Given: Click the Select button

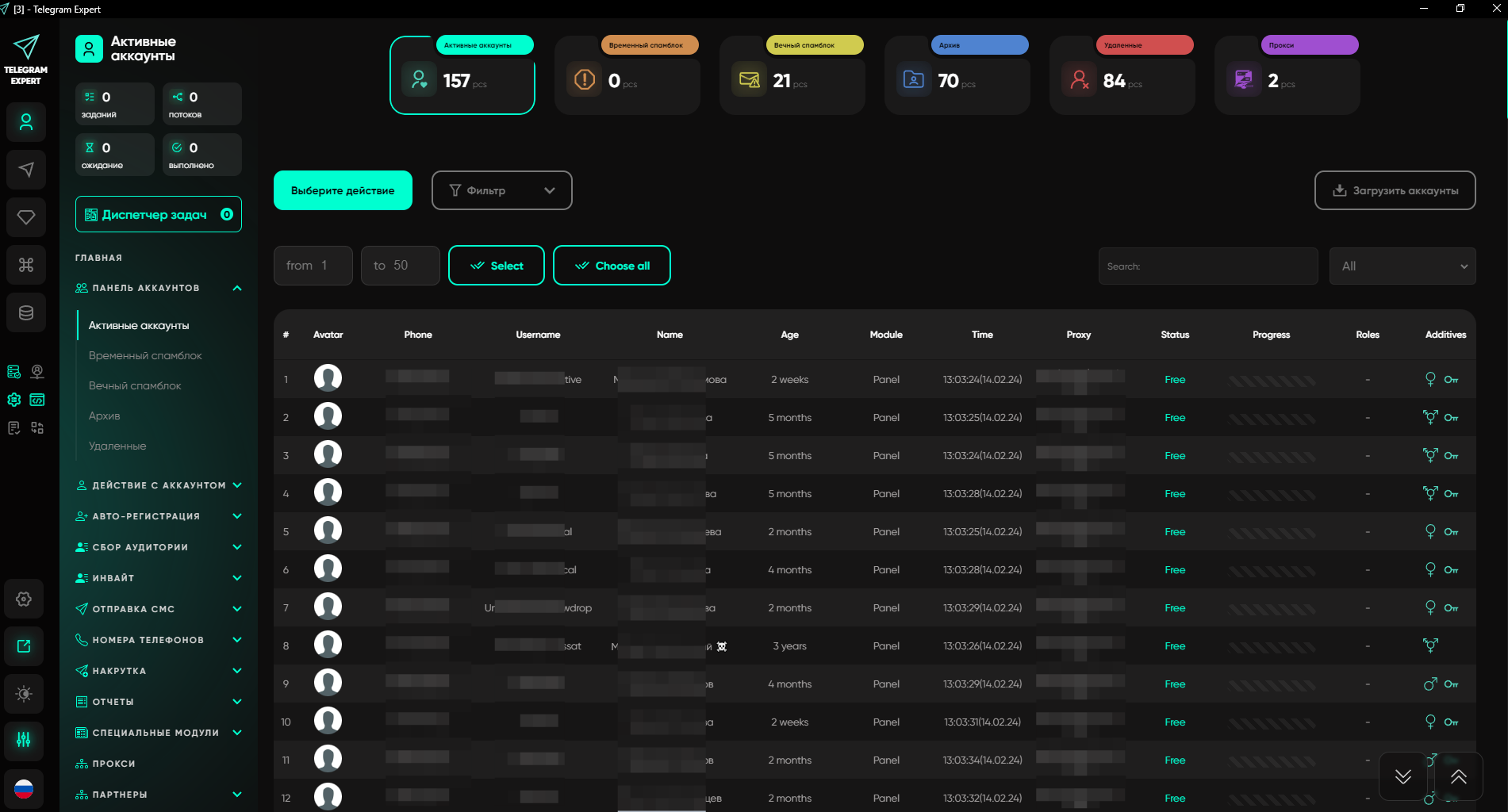Looking at the screenshot, I should pos(497,266).
